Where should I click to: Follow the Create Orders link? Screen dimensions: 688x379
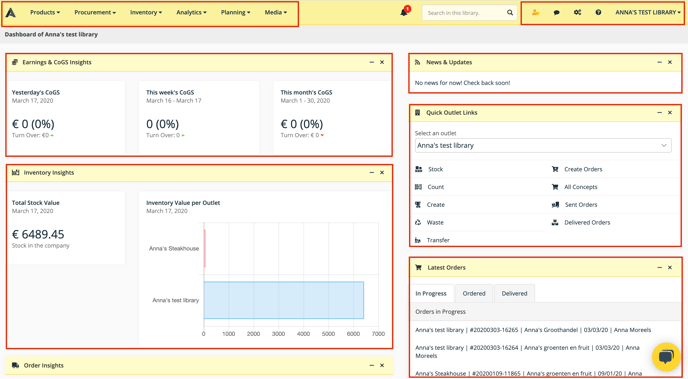(x=583, y=169)
